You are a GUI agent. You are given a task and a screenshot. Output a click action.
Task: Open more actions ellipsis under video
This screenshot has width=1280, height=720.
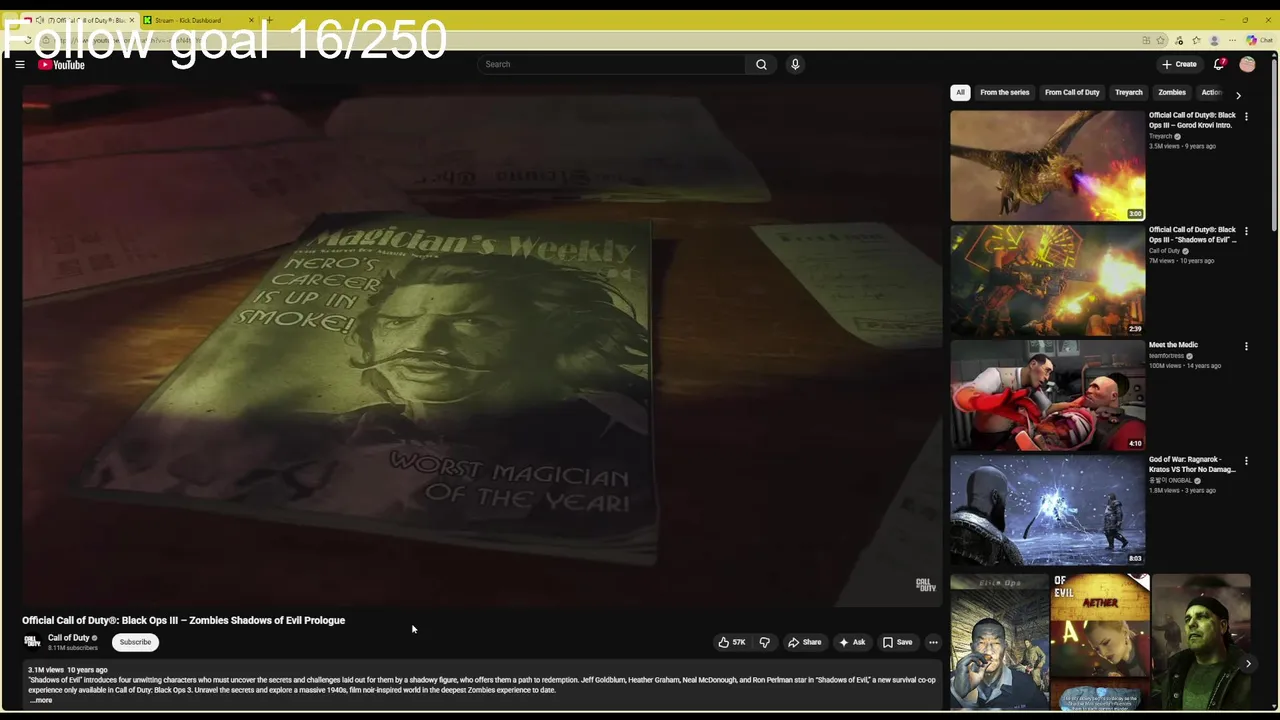pos(933,642)
